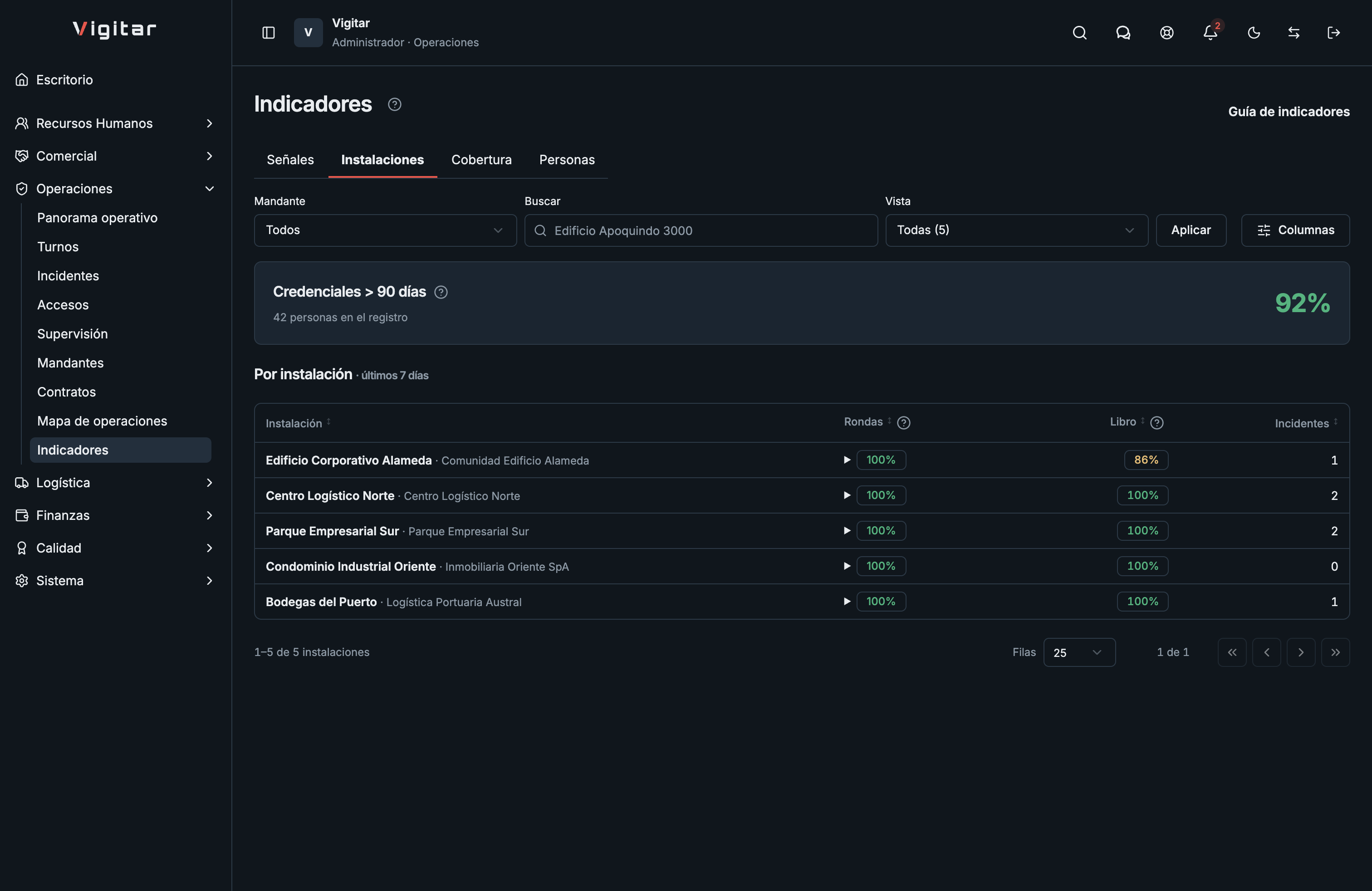Go to Escritorio in sidebar
This screenshot has height=891, width=1372.
(114, 79)
